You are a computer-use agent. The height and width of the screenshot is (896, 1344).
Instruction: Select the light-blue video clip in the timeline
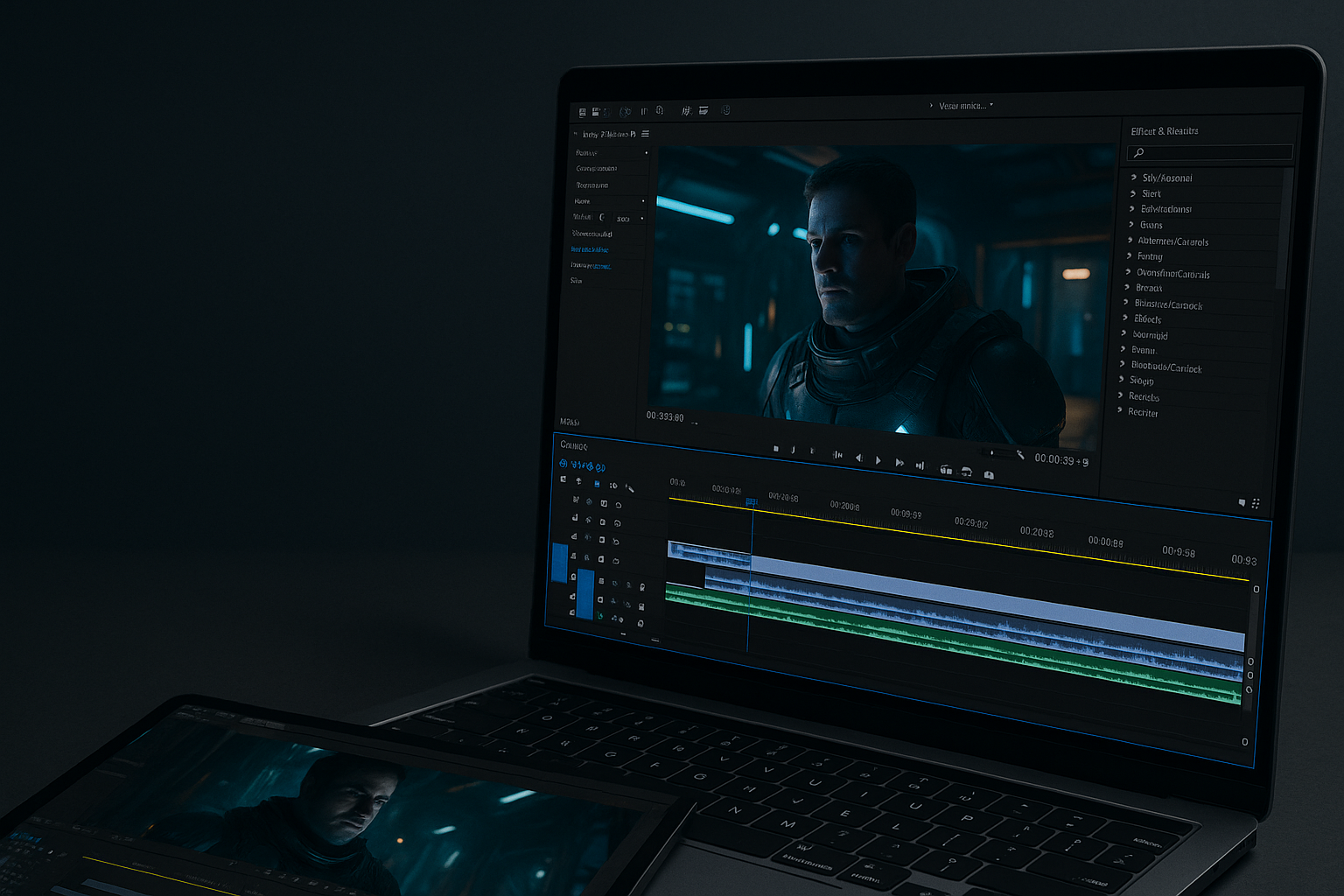(997, 604)
